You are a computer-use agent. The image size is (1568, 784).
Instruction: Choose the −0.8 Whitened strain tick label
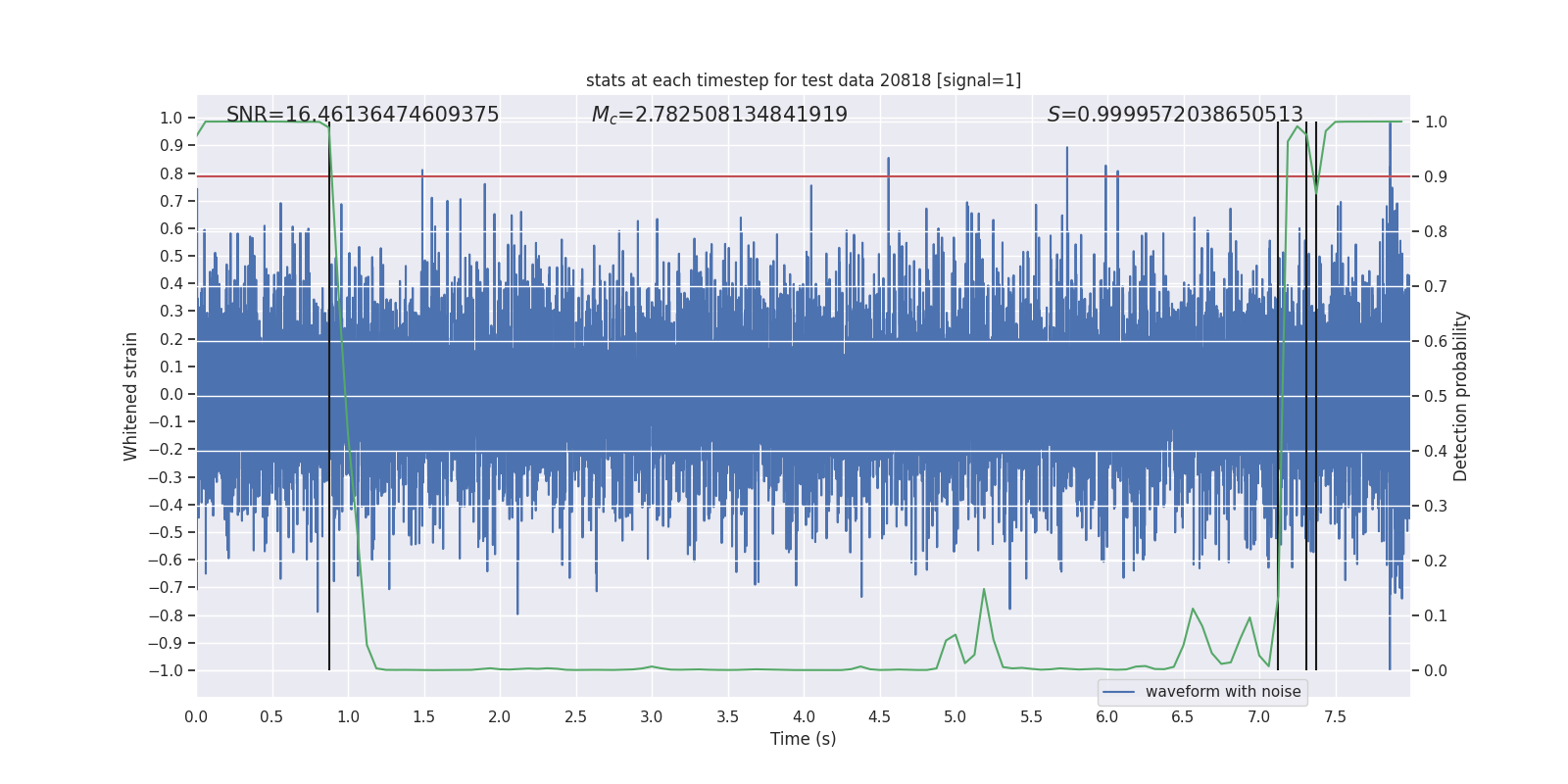166,615
